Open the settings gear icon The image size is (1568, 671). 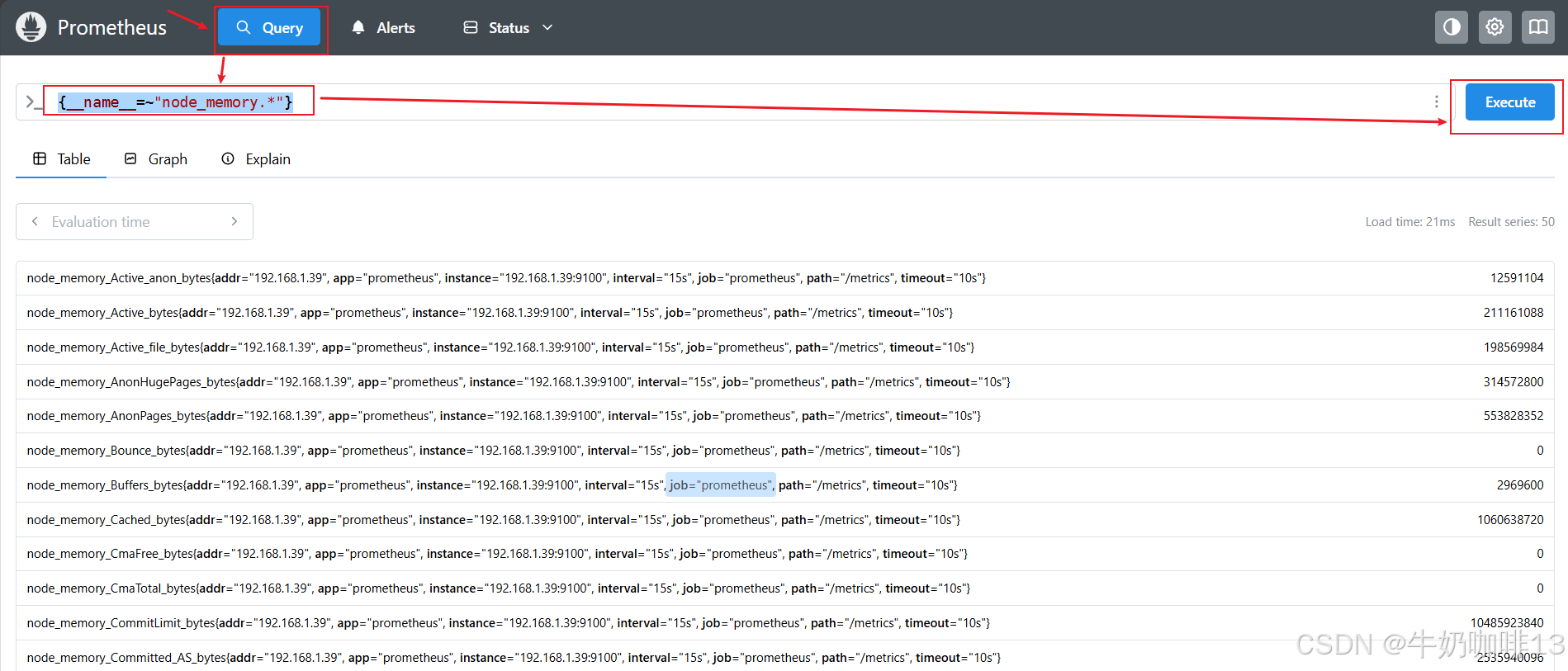click(1495, 27)
